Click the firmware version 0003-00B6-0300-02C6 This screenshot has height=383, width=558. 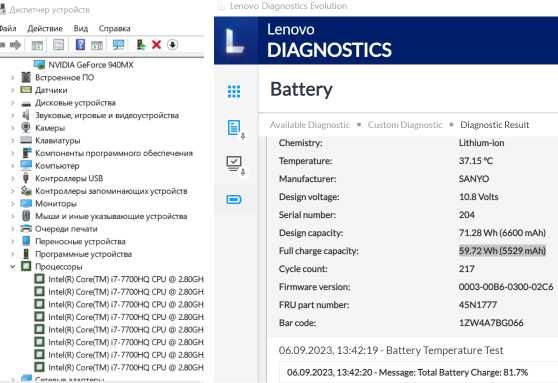pos(506,287)
